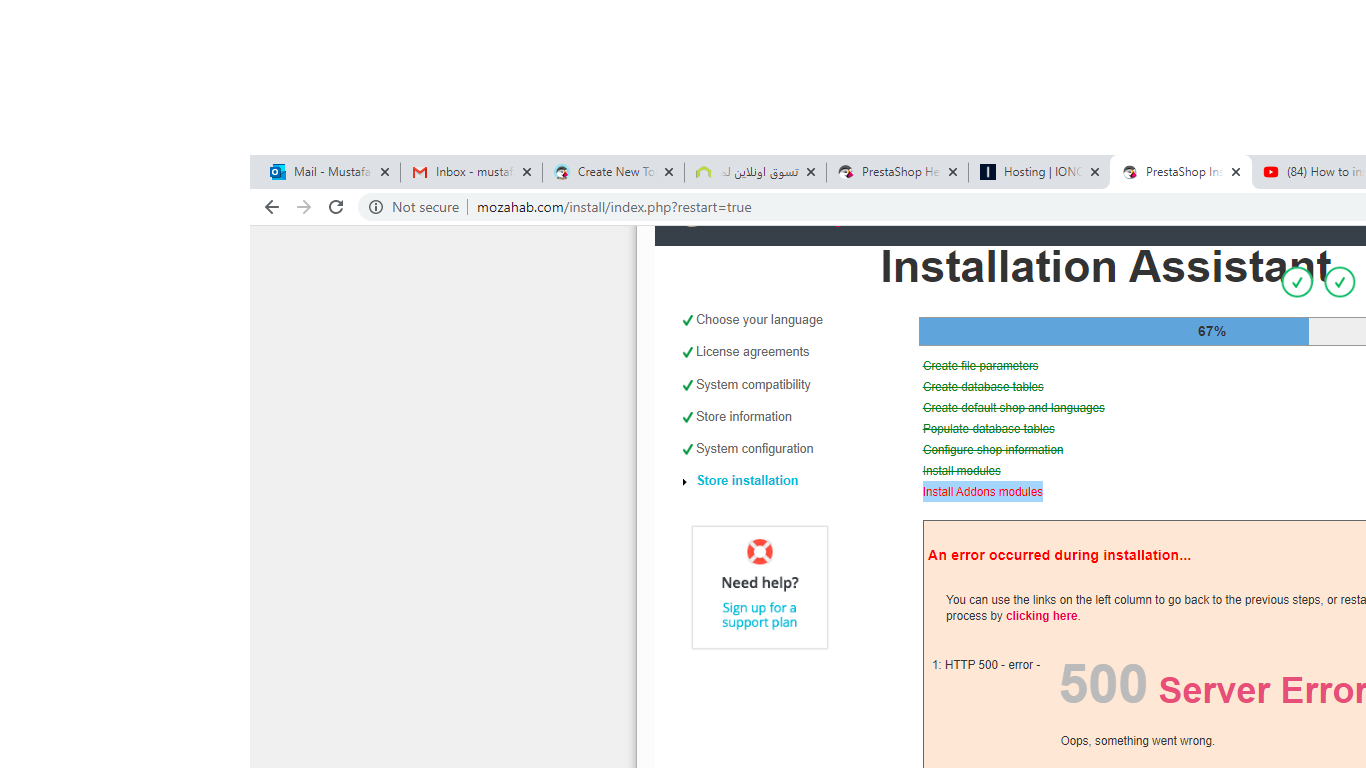Close the Hosting IONOS tab
This screenshot has width=1366, height=768.
point(1095,172)
